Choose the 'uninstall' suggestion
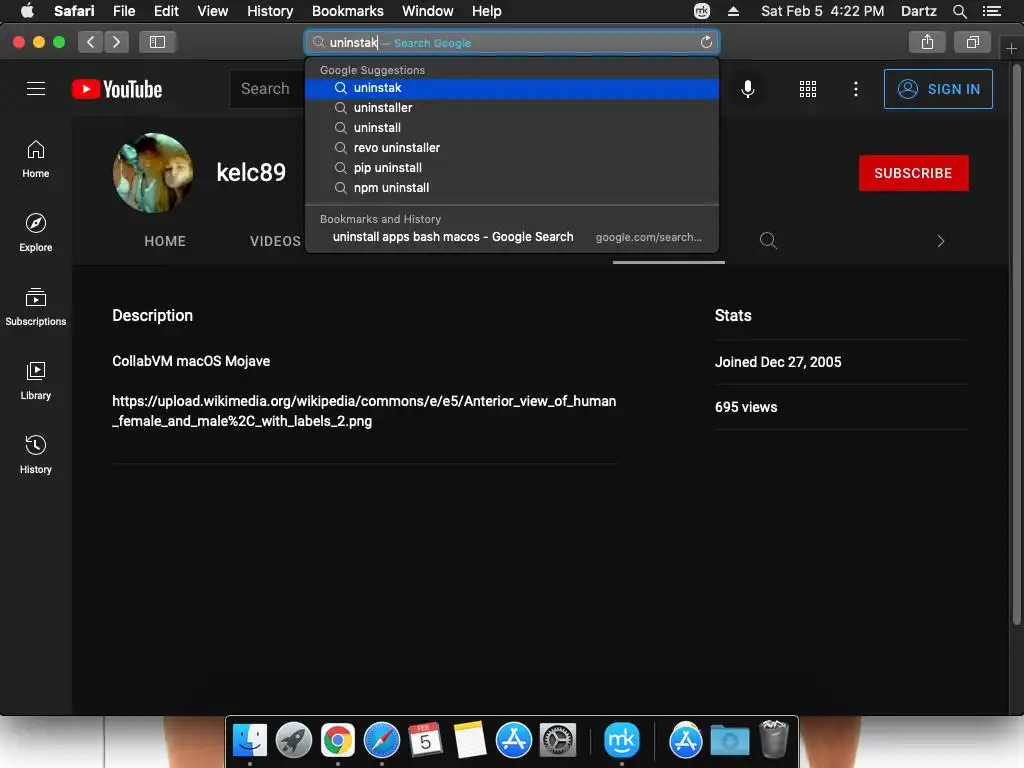The width and height of the screenshot is (1024, 768). tap(512, 128)
